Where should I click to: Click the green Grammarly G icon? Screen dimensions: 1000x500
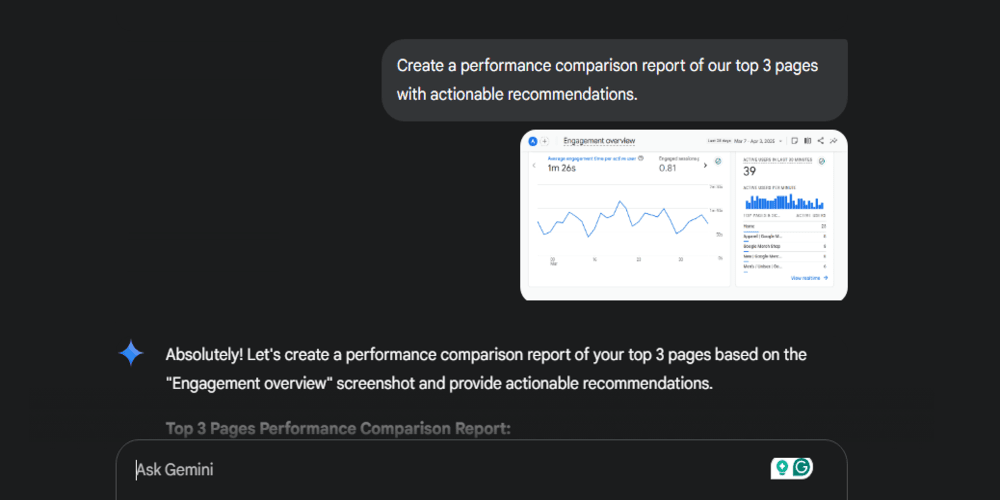click(801, 468)
